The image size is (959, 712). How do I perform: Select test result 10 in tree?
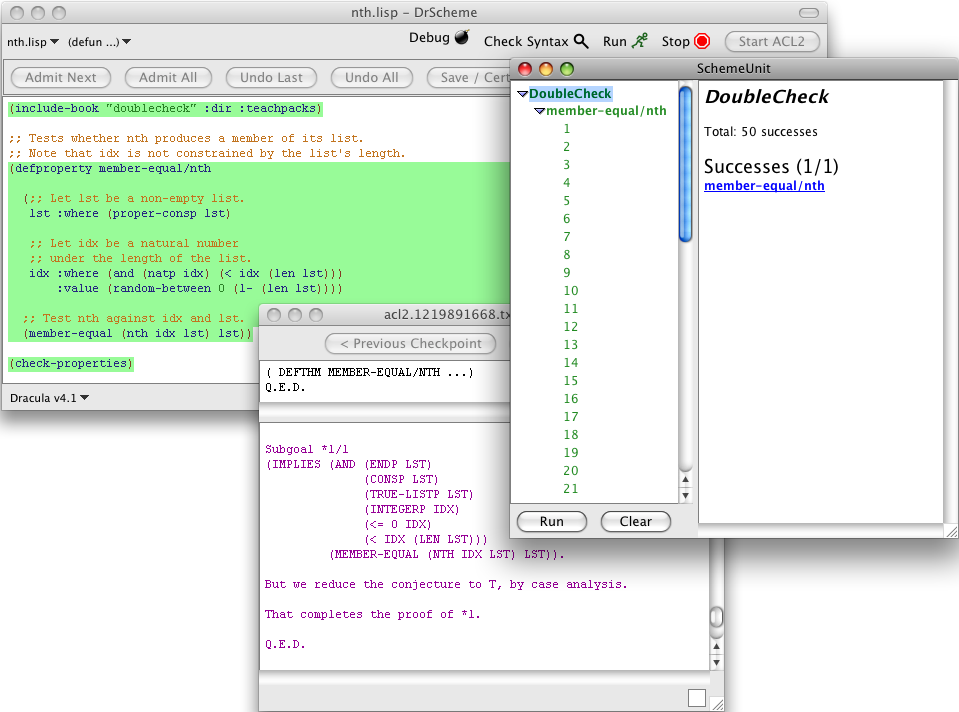571,291
